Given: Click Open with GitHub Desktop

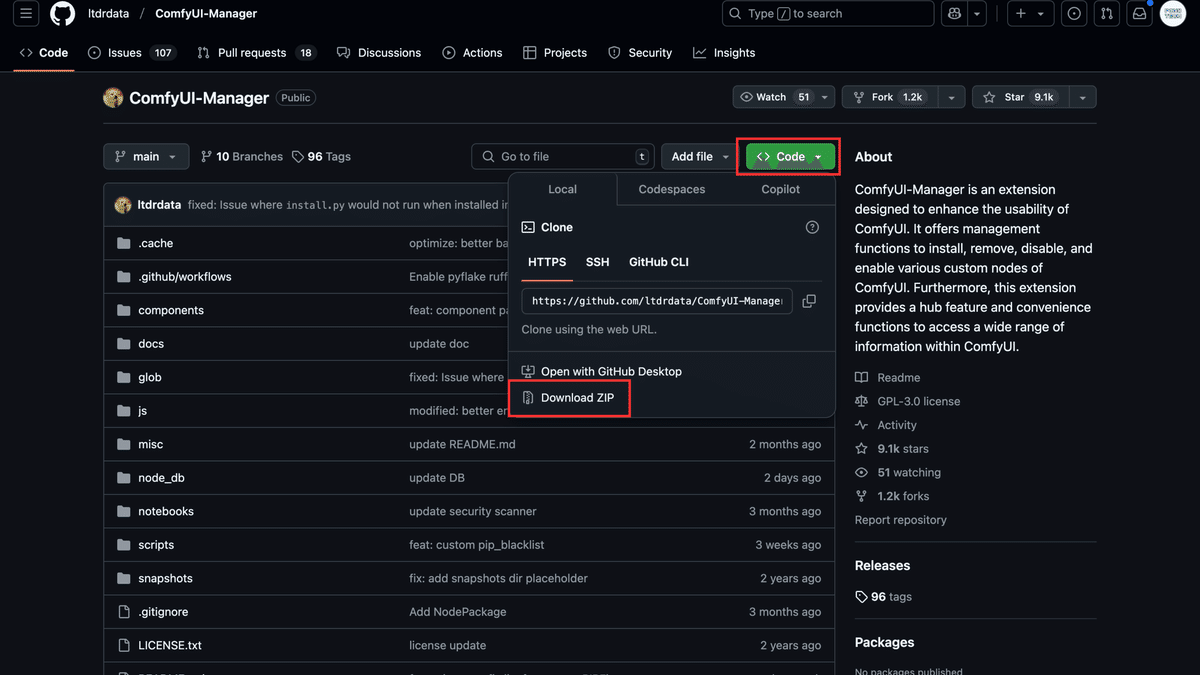Looking at the screenshot, I should tap(601, 372).
